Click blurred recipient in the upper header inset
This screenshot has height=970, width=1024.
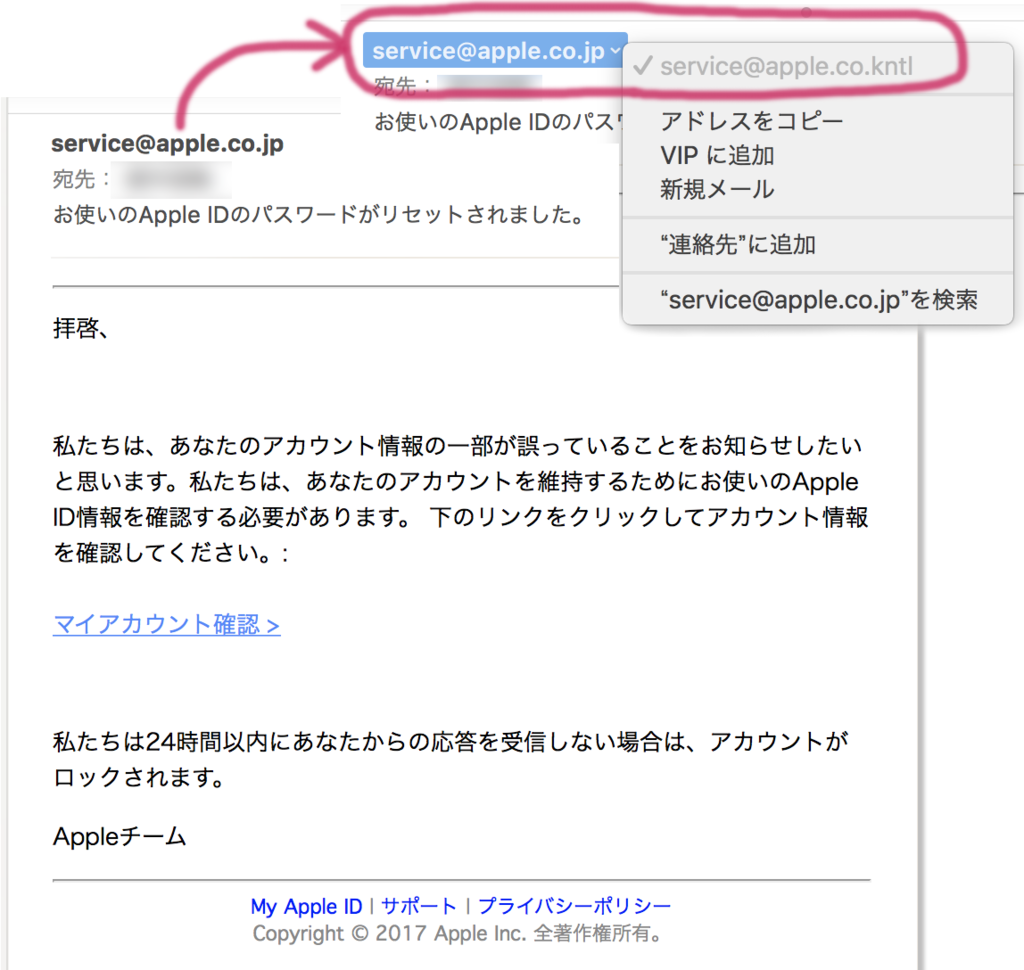pos(489,86)
